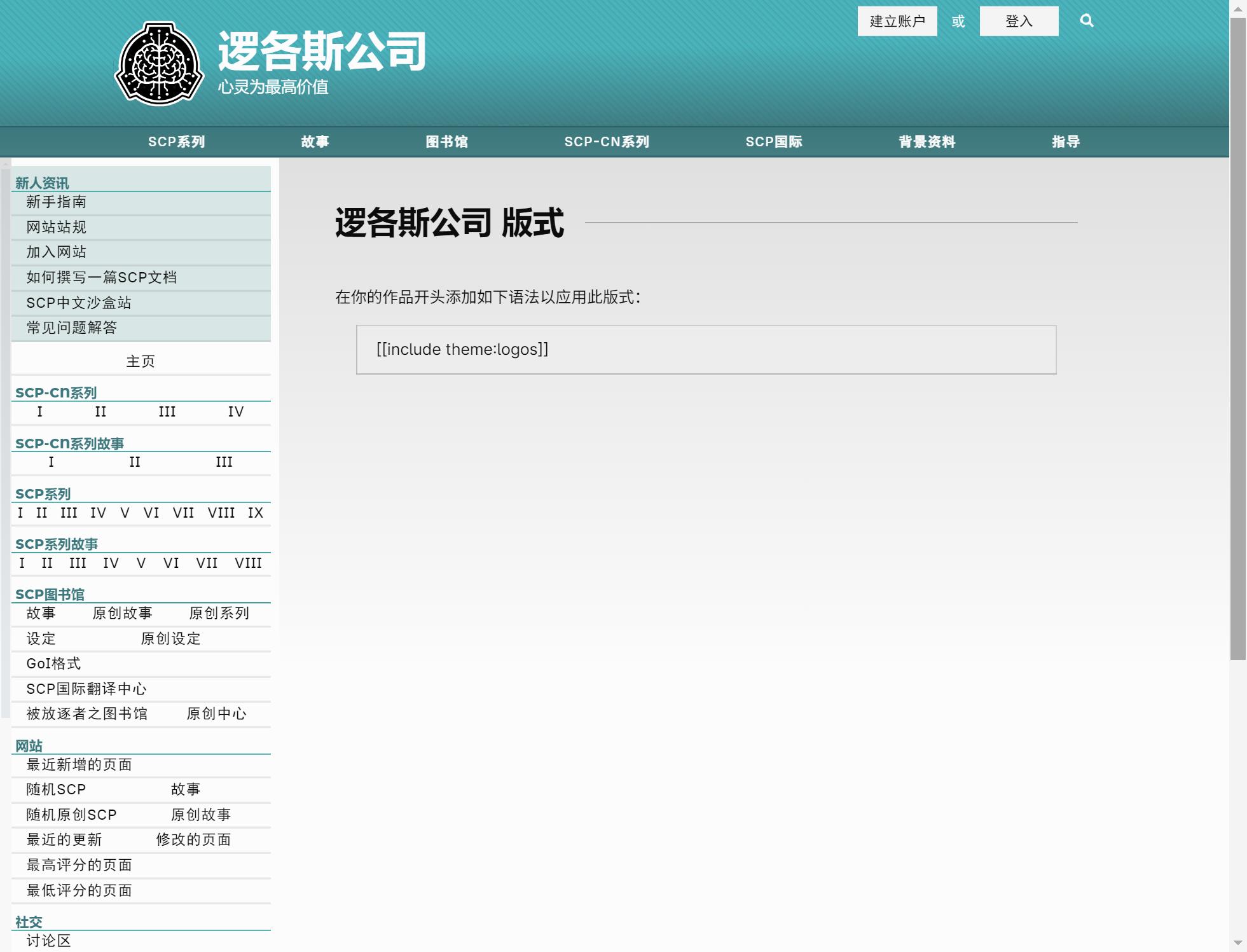1247x952 pixels.
Task: Open 被放逐者之图书馆 link
Action: pos(86,714)
